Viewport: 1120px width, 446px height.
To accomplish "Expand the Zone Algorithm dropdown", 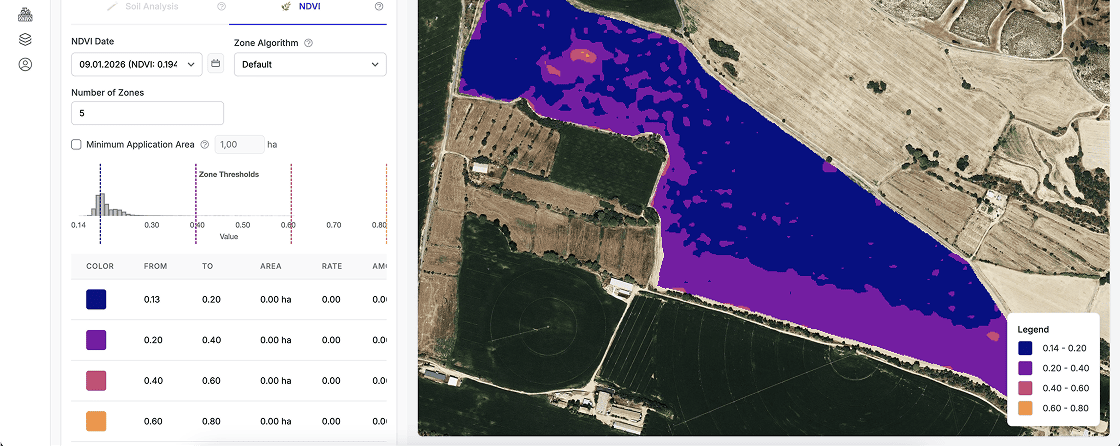I will pos(310,64).
